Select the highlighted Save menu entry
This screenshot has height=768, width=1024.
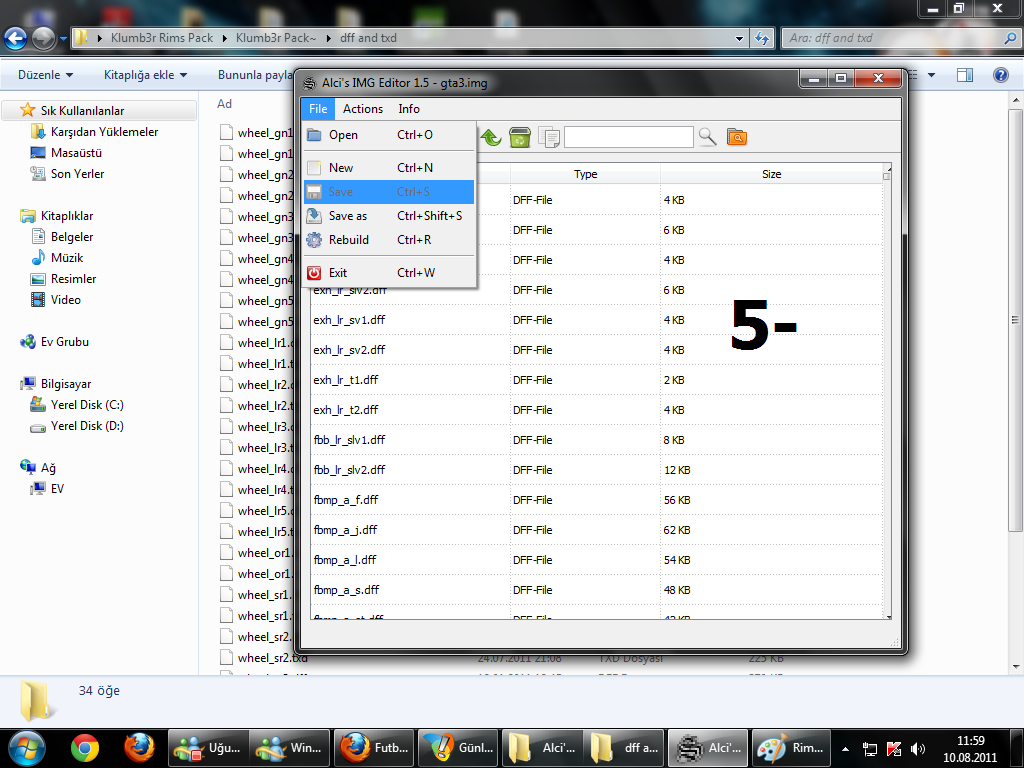(389, 192)
